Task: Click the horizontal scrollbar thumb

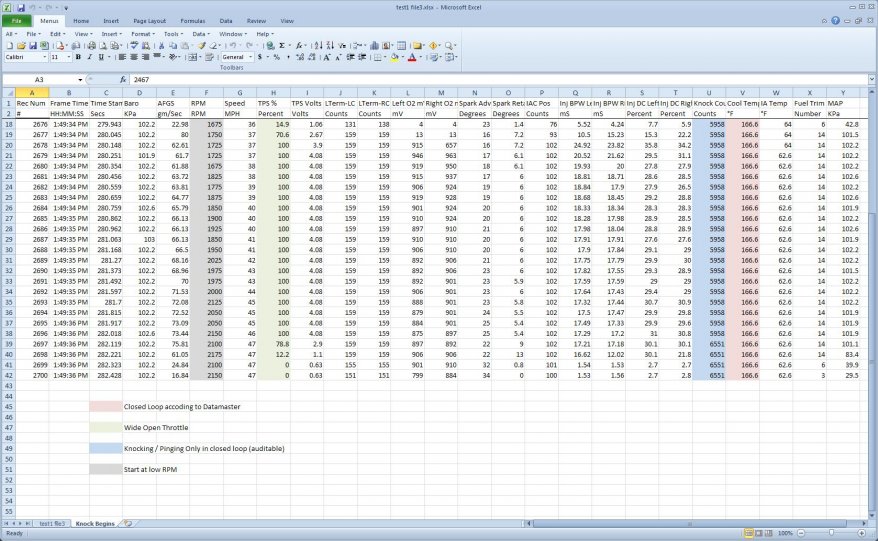Action: pos(690,524)
